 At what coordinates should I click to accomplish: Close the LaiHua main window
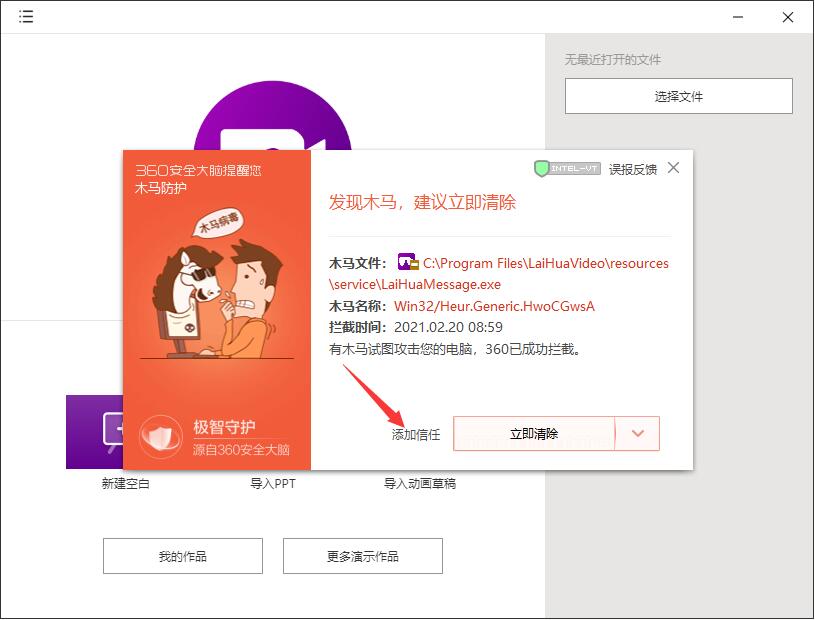point(788,17)
